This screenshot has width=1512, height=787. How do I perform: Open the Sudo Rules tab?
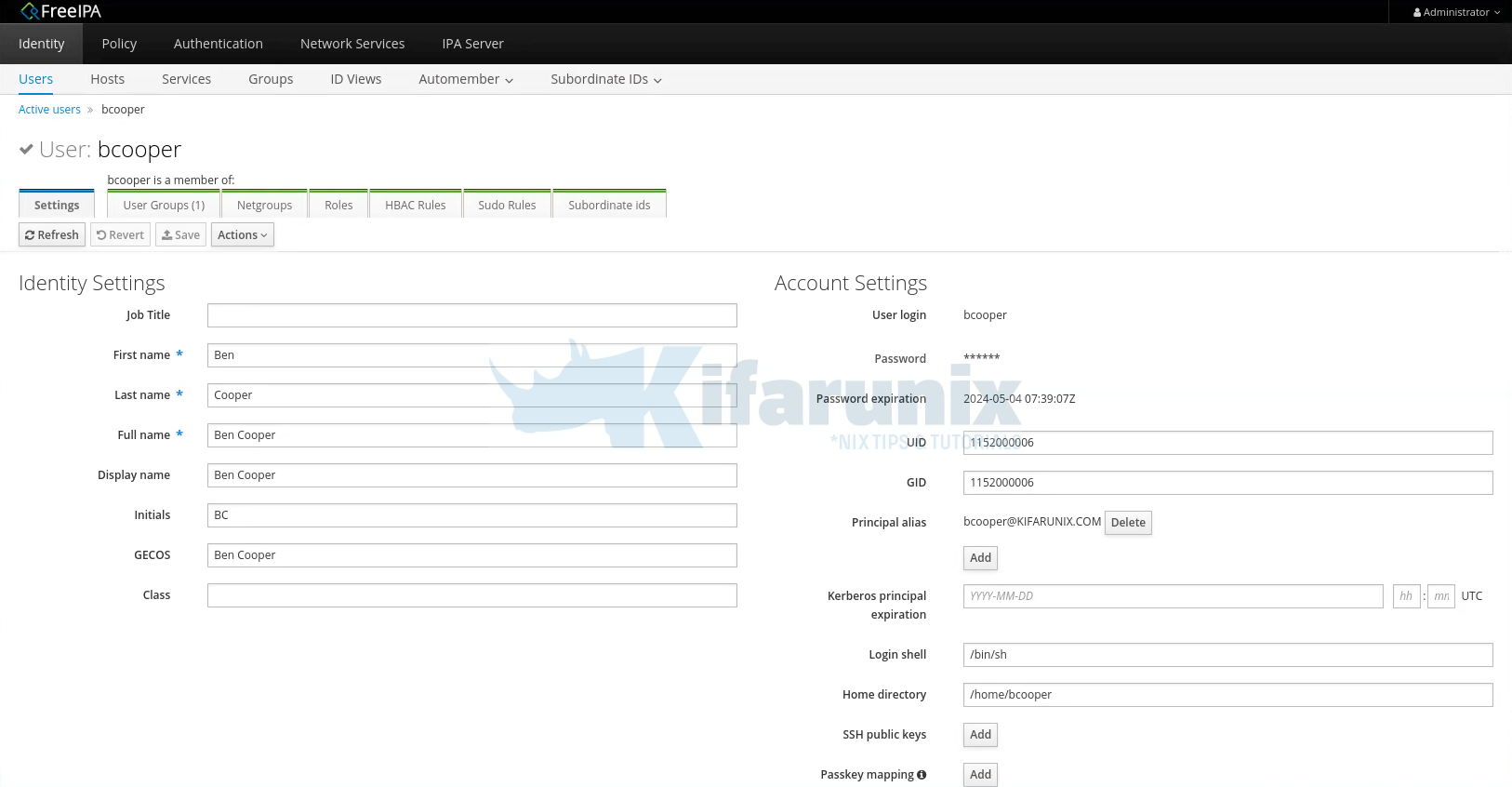(x=507, y=205)
